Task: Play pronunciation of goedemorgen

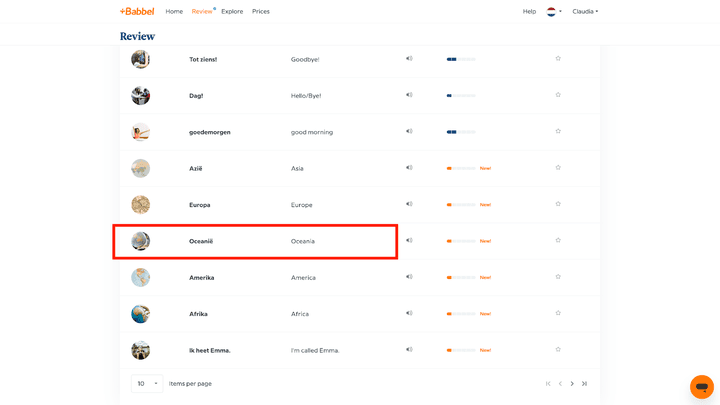Action: point(409,132)
